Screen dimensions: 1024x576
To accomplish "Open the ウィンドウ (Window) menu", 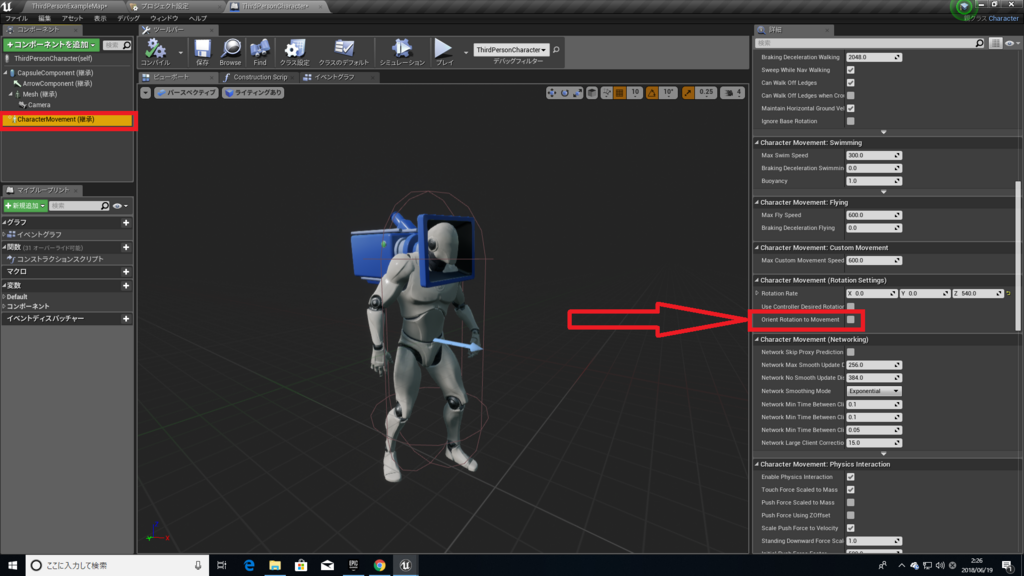I will click(x=164, y=18).
